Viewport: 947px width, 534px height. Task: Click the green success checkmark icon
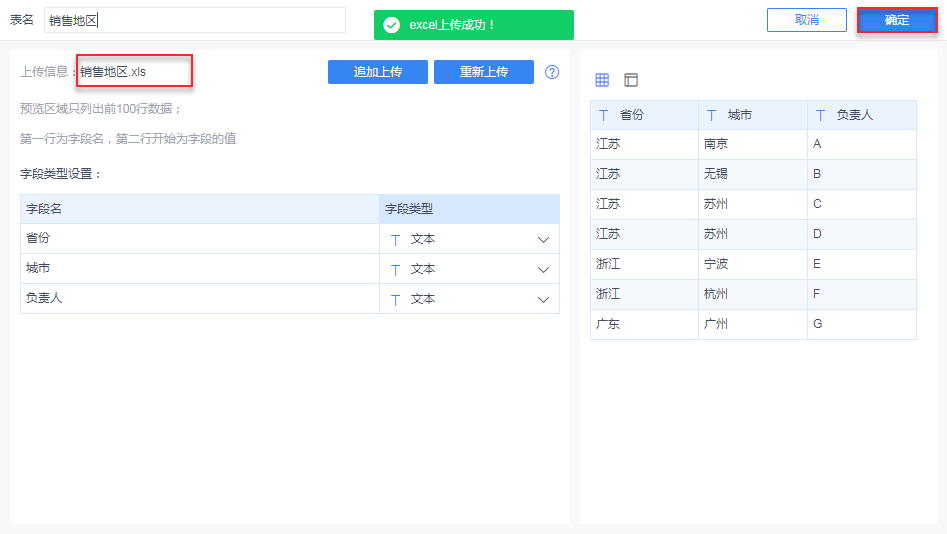coord(391,25)
